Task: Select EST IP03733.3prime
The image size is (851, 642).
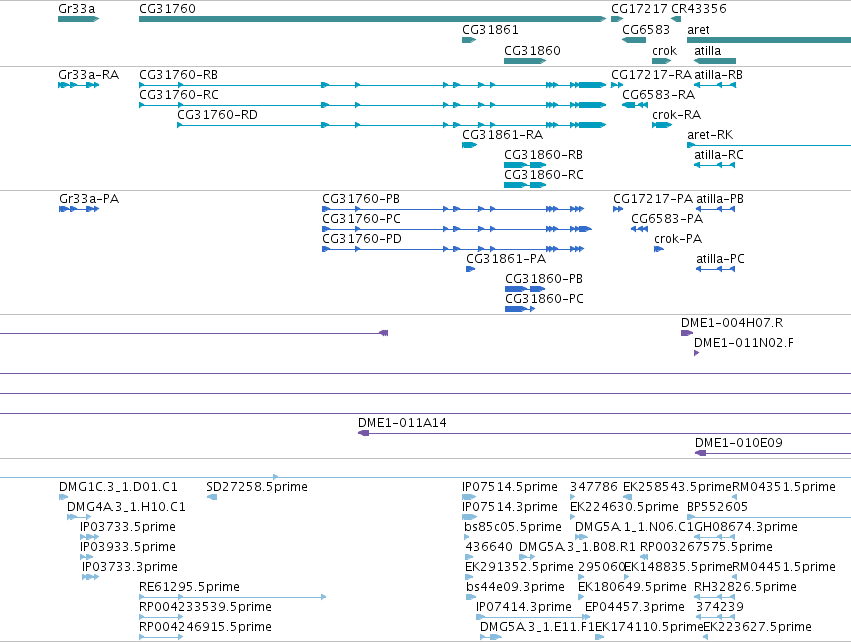Action: [130, 567]
